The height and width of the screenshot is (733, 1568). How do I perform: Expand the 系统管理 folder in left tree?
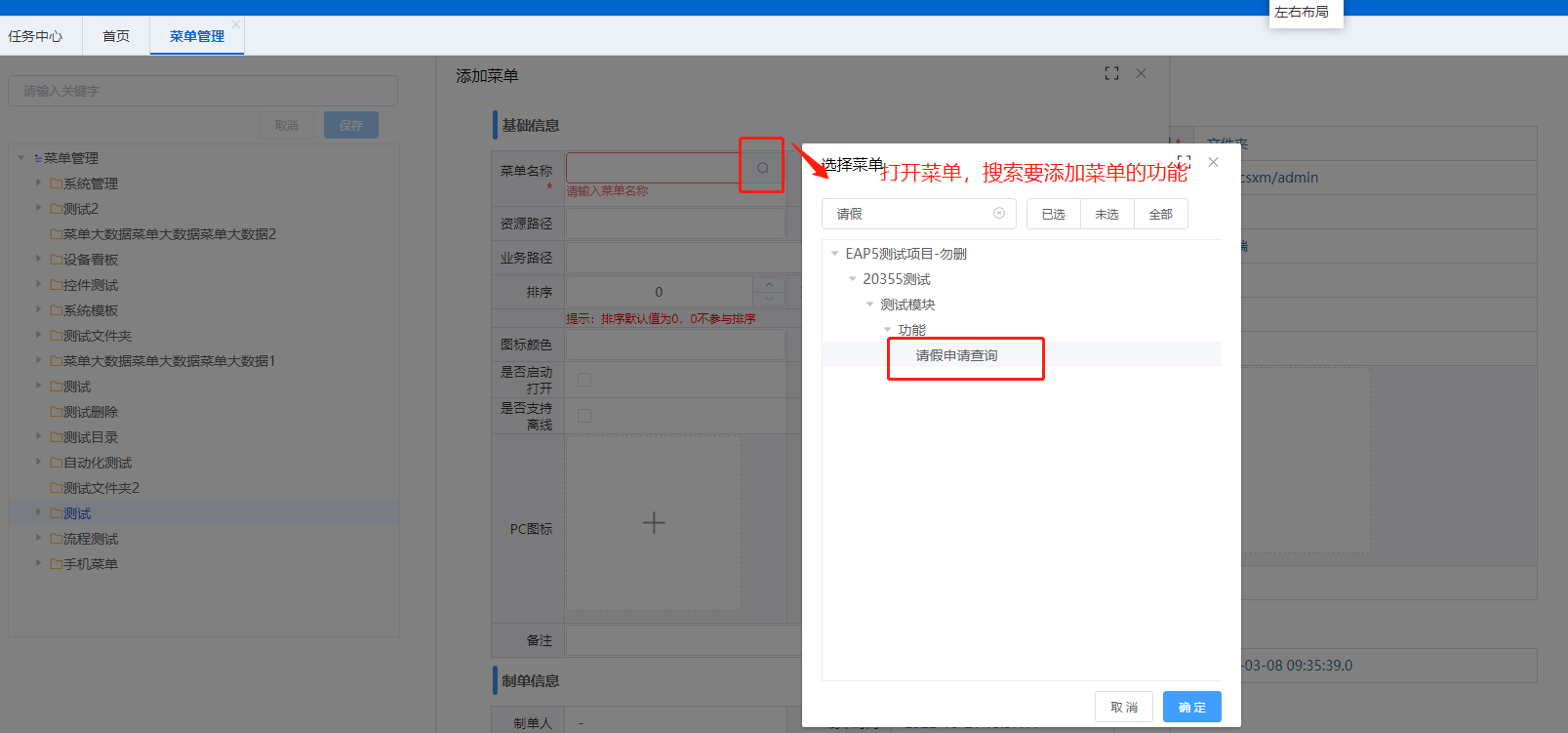[x=39, y=183]
